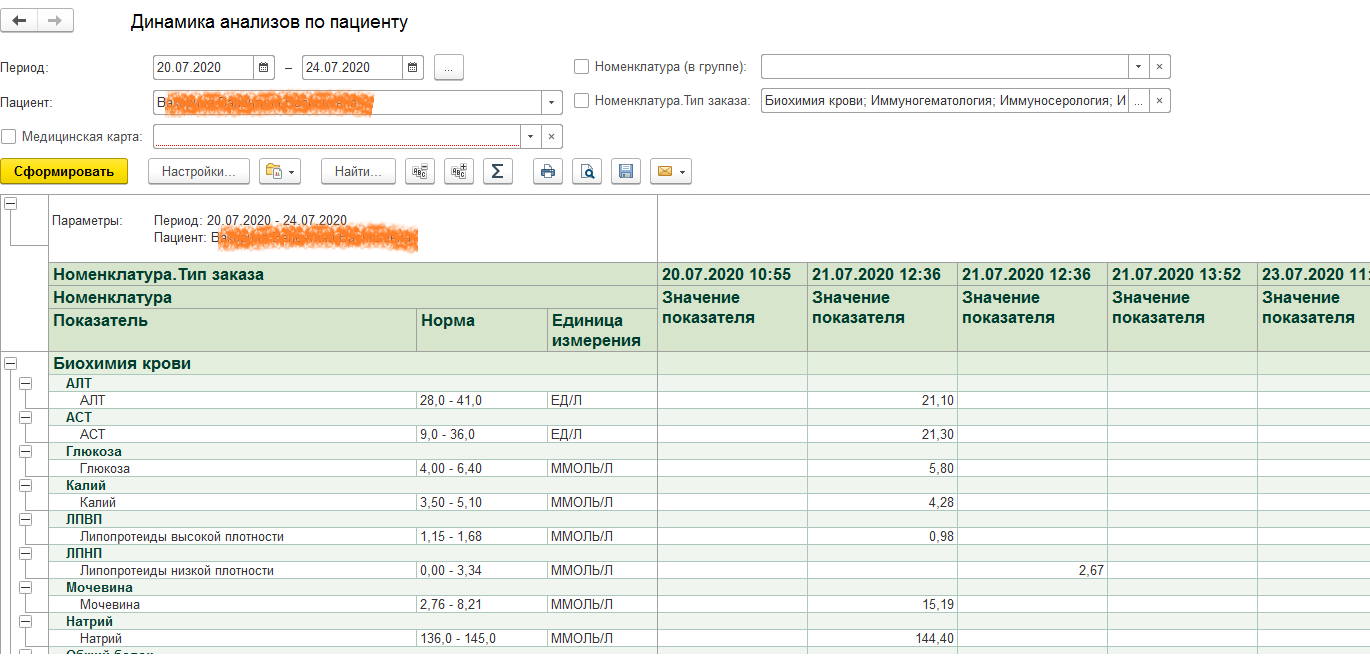Image resolution: width=1370 pixels, height=659 pixels.
Task: Open the Пациент dropdown list
Action: 552,102
